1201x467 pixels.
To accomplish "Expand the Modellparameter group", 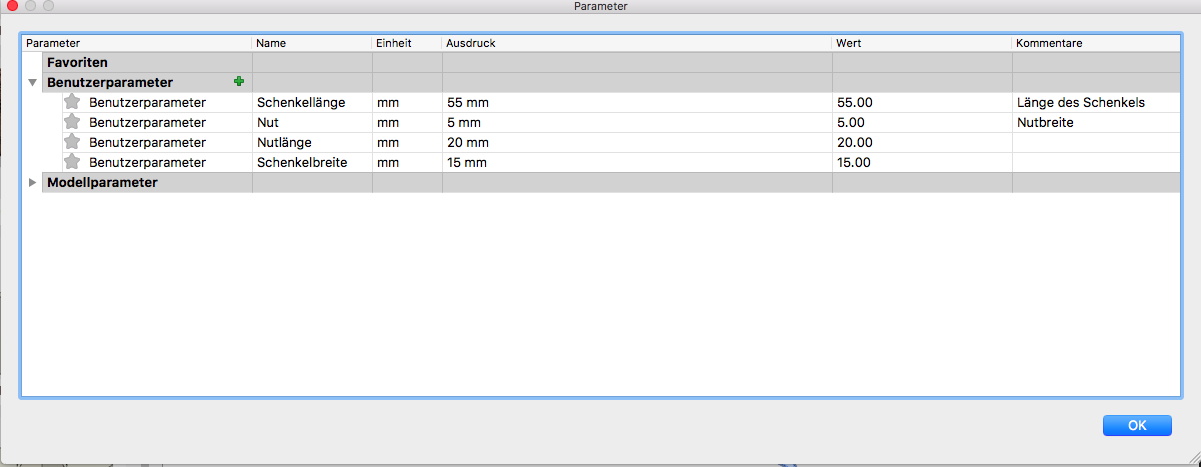I will click(x=33, y=183).
